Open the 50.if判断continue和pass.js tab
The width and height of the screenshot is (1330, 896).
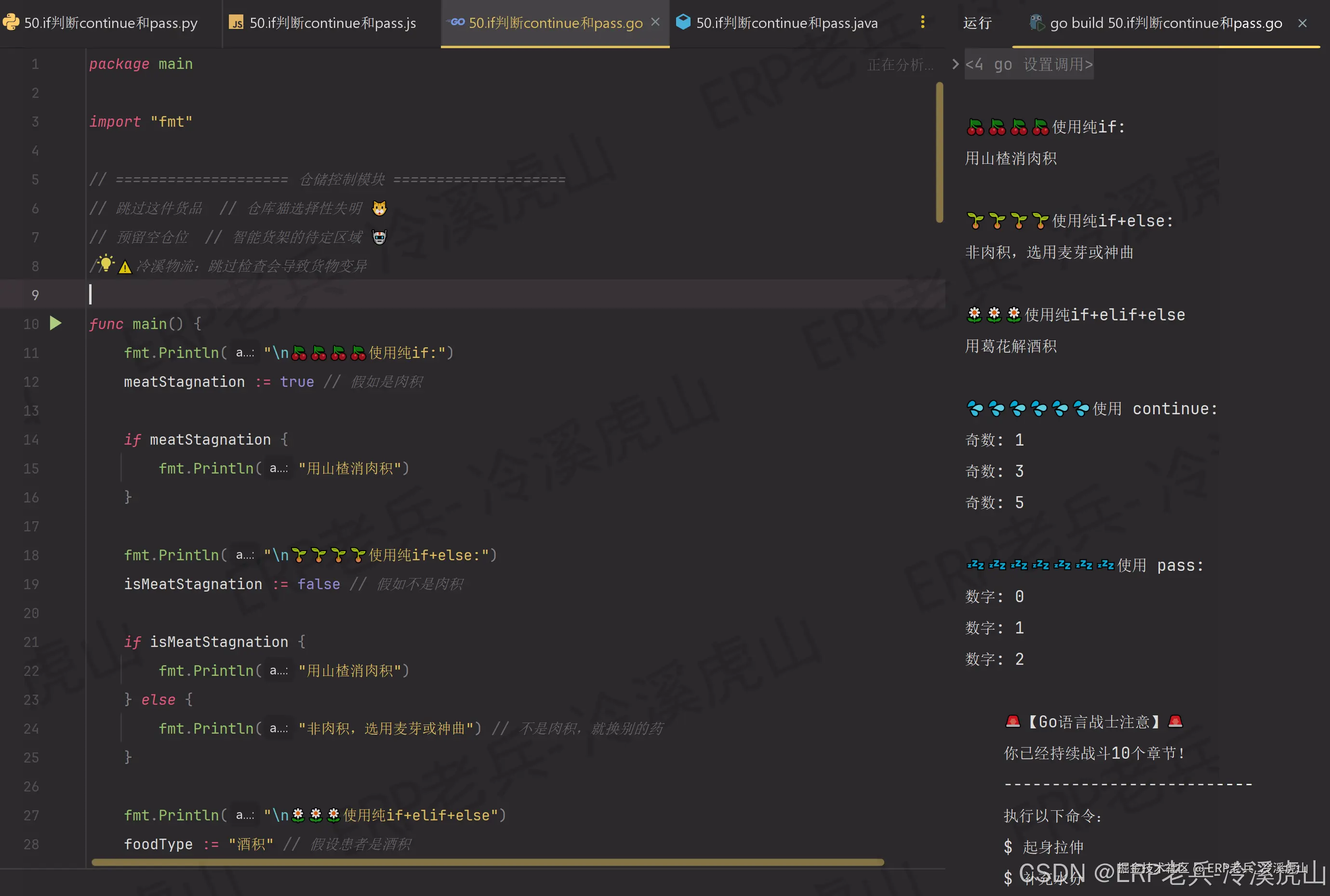coord(332,23)
